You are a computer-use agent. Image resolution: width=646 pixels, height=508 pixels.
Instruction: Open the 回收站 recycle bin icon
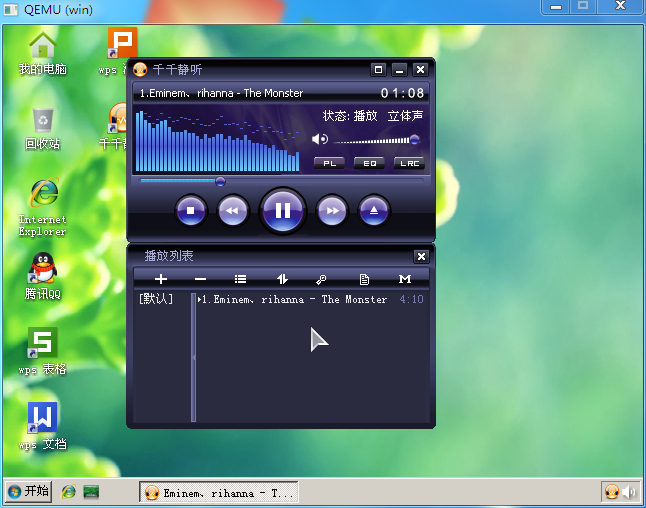pyautogui.click(x=43, y=129)
